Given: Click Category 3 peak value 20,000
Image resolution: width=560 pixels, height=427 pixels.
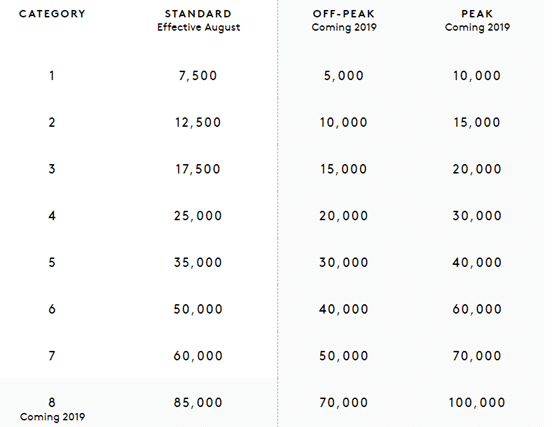Looking at the screenshot, I should [x=477, y=169].
